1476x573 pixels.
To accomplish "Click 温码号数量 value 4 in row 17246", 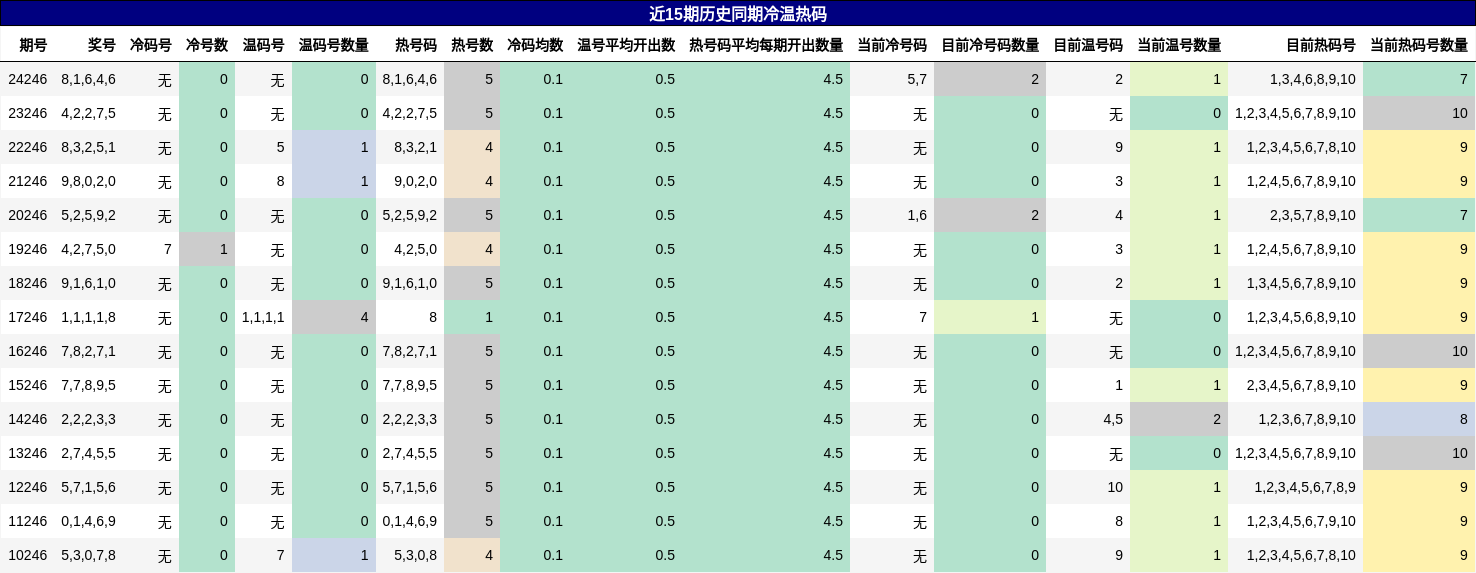I will click(x=364, y=317).
